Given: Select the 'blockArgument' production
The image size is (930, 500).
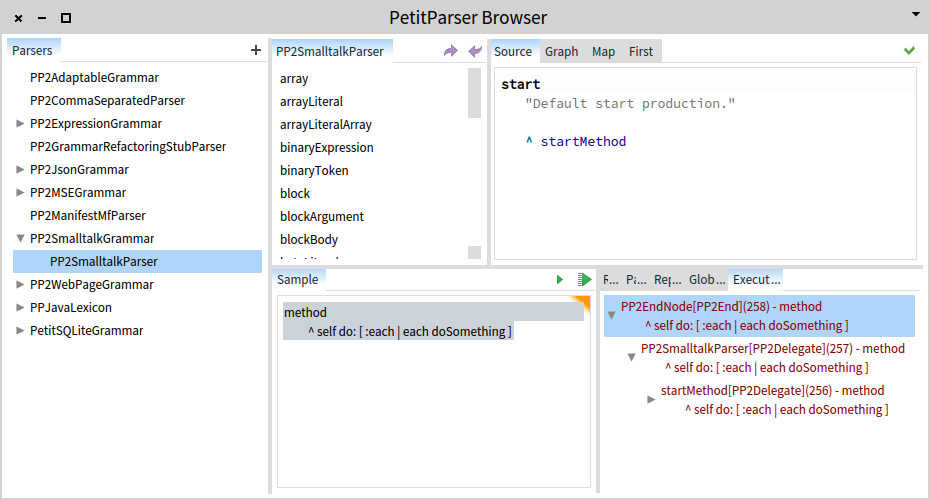Looking at the screenshot, I should click(322, 216).
